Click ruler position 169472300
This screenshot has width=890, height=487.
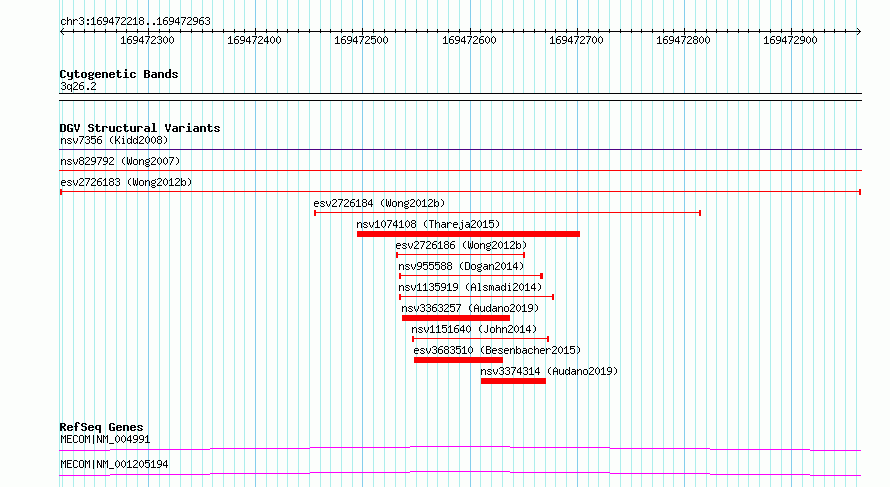click(x=148, y=40)
